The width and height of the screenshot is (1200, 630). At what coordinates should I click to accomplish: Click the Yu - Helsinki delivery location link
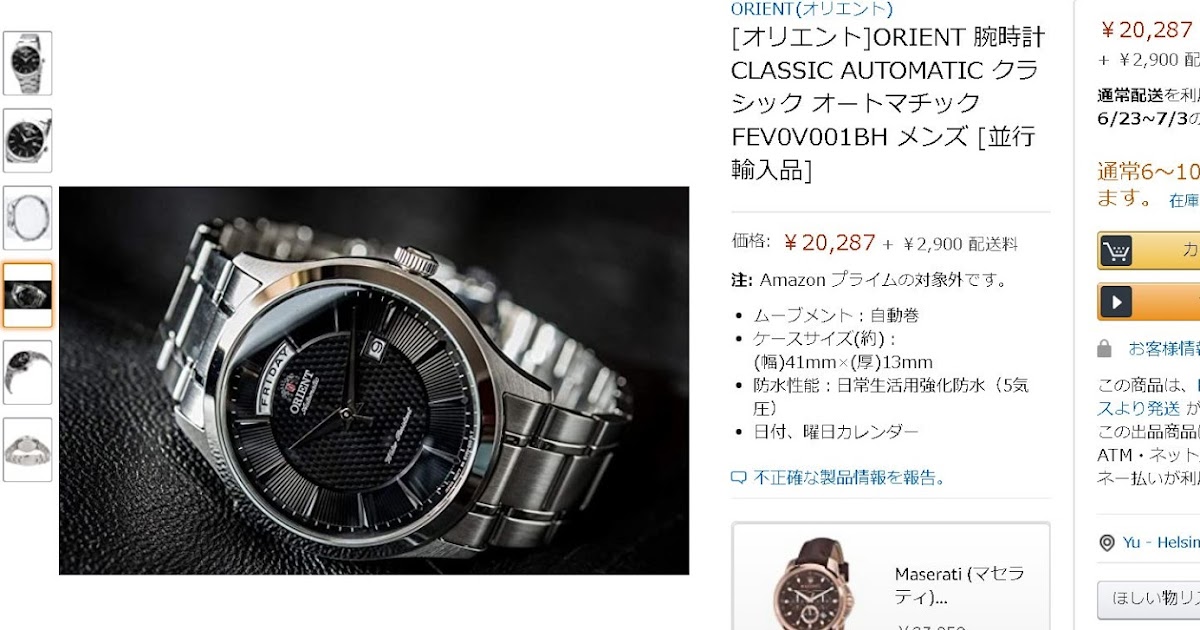click(1160, 543)
